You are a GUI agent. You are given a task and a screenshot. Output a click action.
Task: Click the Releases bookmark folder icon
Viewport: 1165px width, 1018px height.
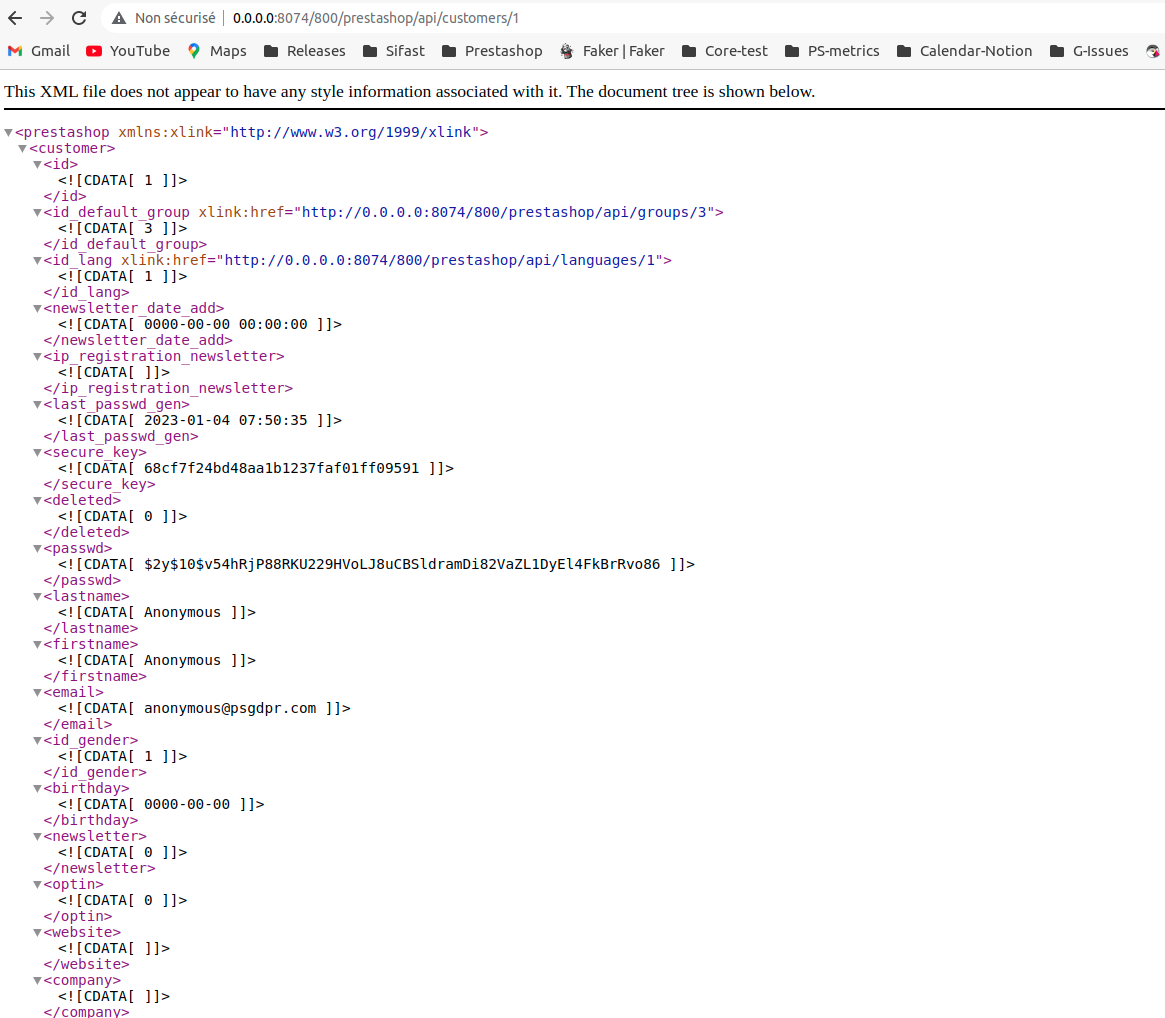point(270,50)
